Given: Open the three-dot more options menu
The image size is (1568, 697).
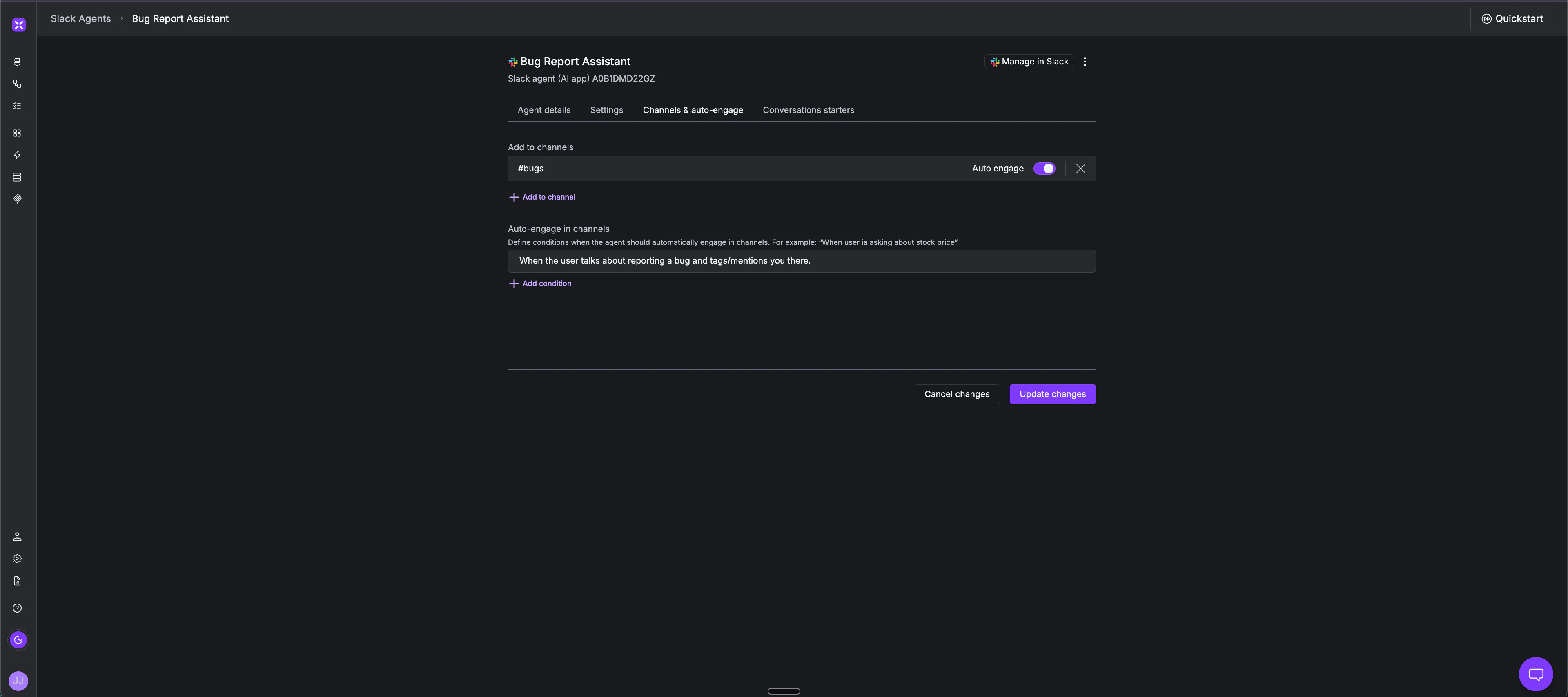Looking at the screenshot, I should coord(1085,62).
